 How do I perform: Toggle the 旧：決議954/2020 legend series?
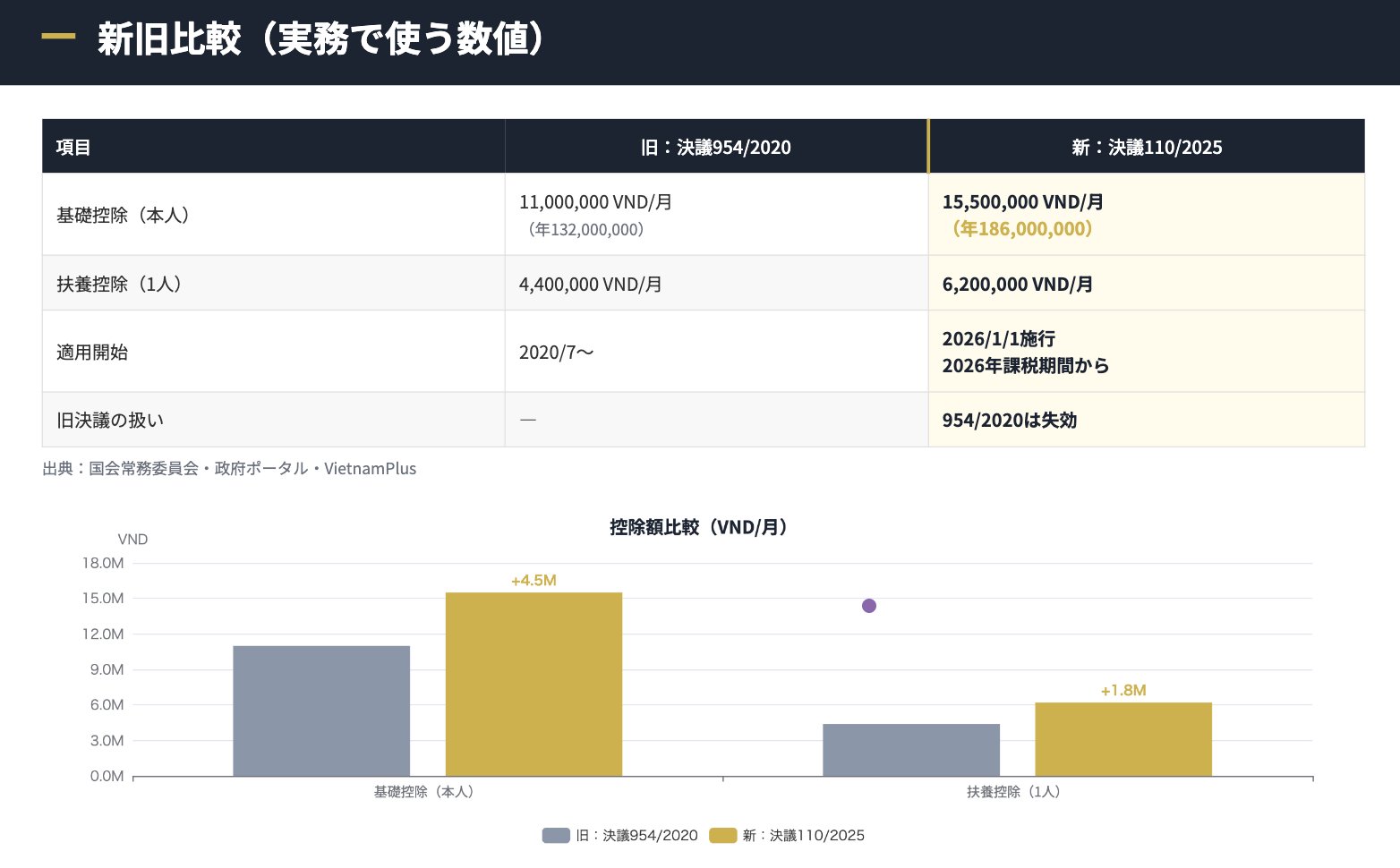(x=636, y=836)
